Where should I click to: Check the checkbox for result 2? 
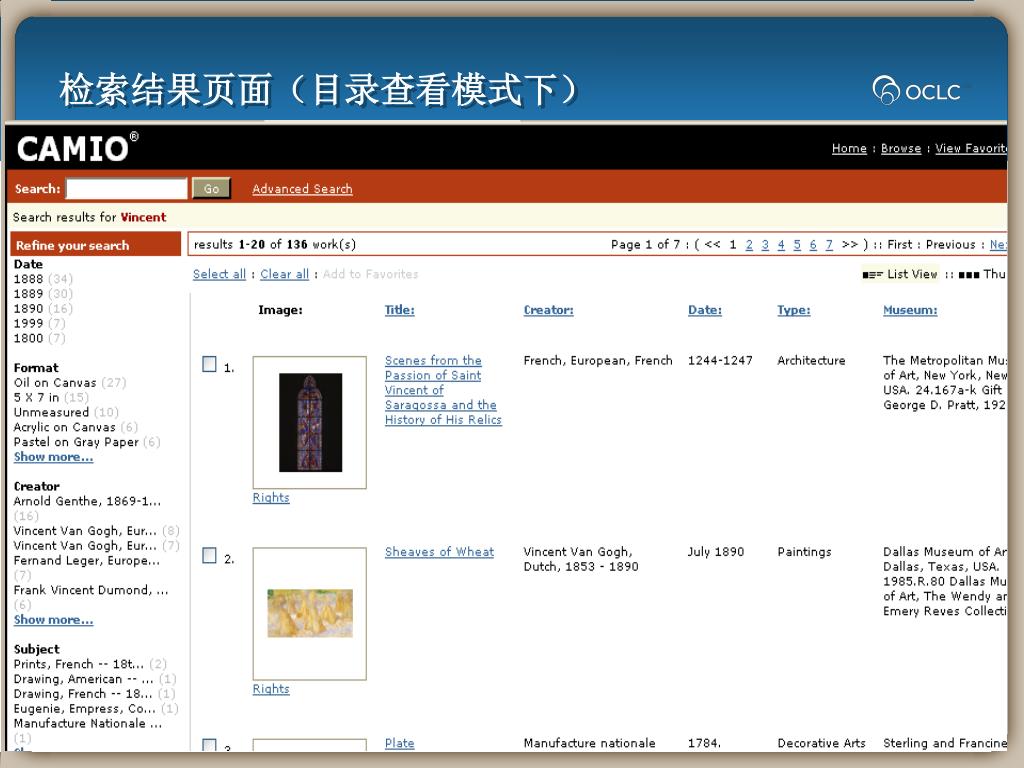[209, 555]
